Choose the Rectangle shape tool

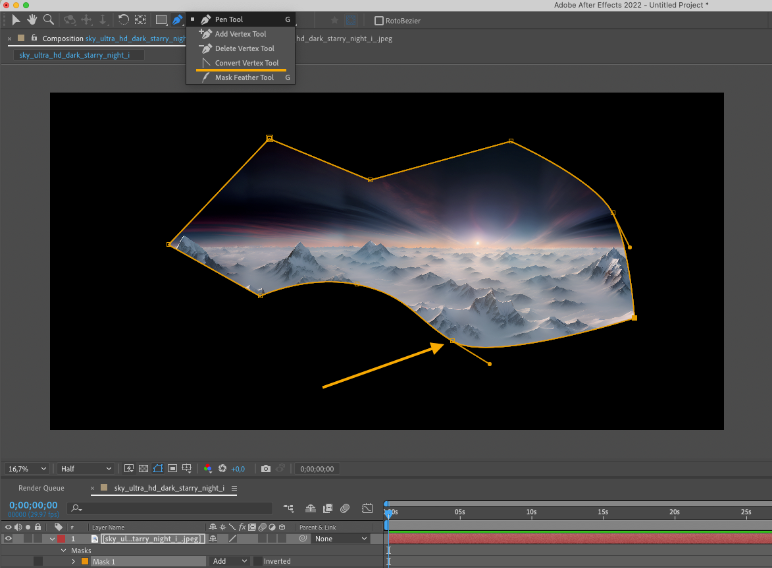click(160, 19)
